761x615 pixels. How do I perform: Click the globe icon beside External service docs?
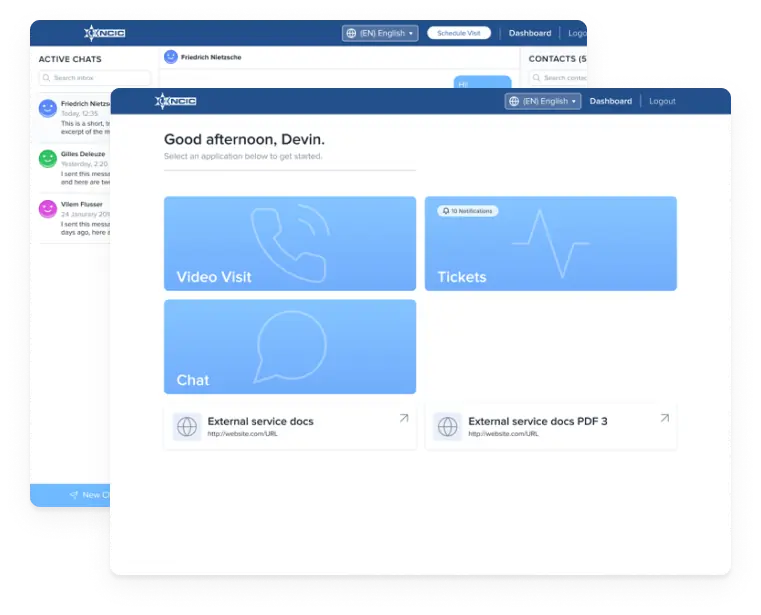point(187,427)
